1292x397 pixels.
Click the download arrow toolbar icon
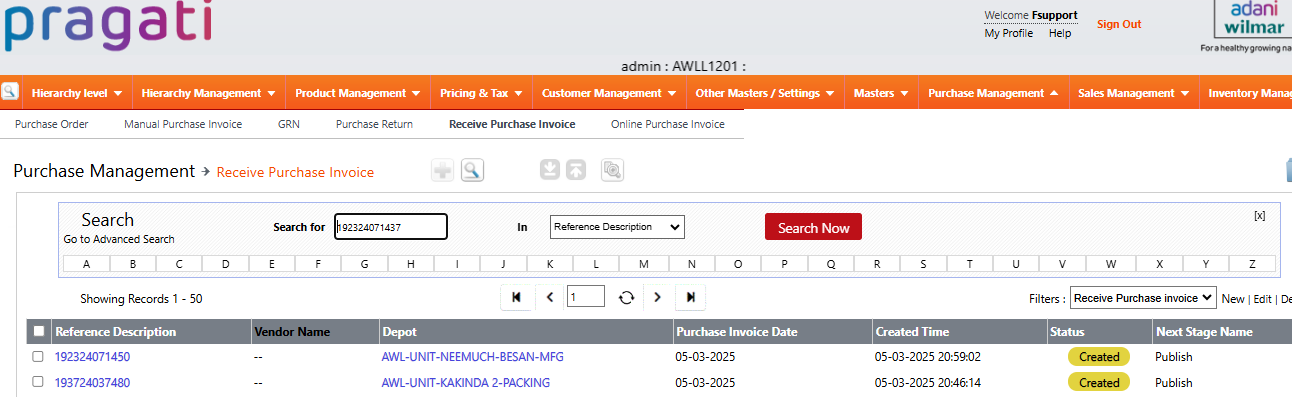point(549,170)
